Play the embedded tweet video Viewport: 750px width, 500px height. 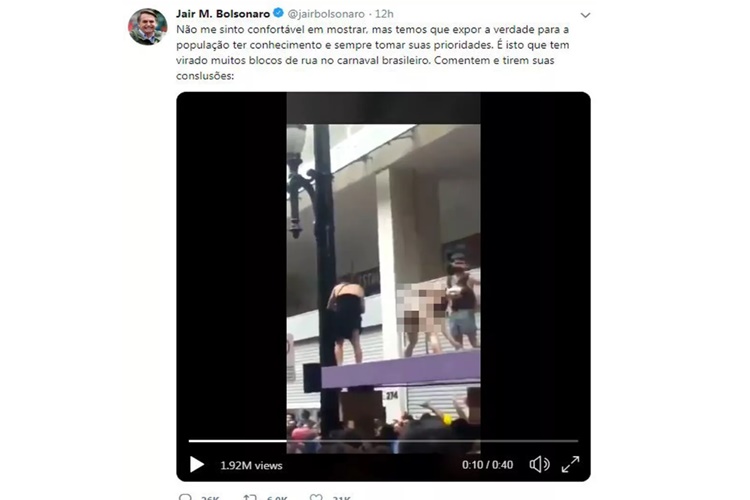pyautogui.click(x=197, y=464)
